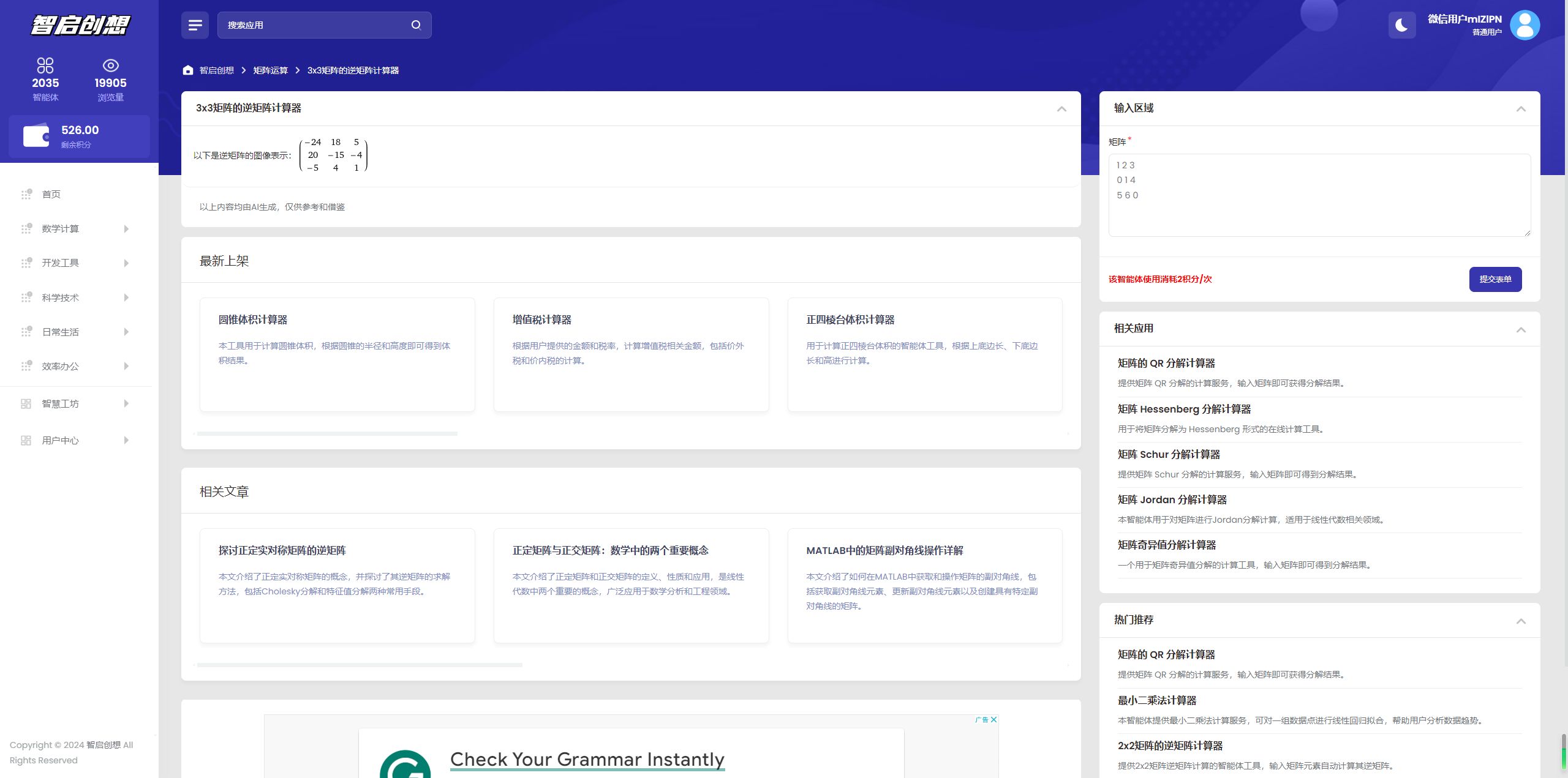Click the 用户中心 grid icon
1568x778 pixels.
26,440
